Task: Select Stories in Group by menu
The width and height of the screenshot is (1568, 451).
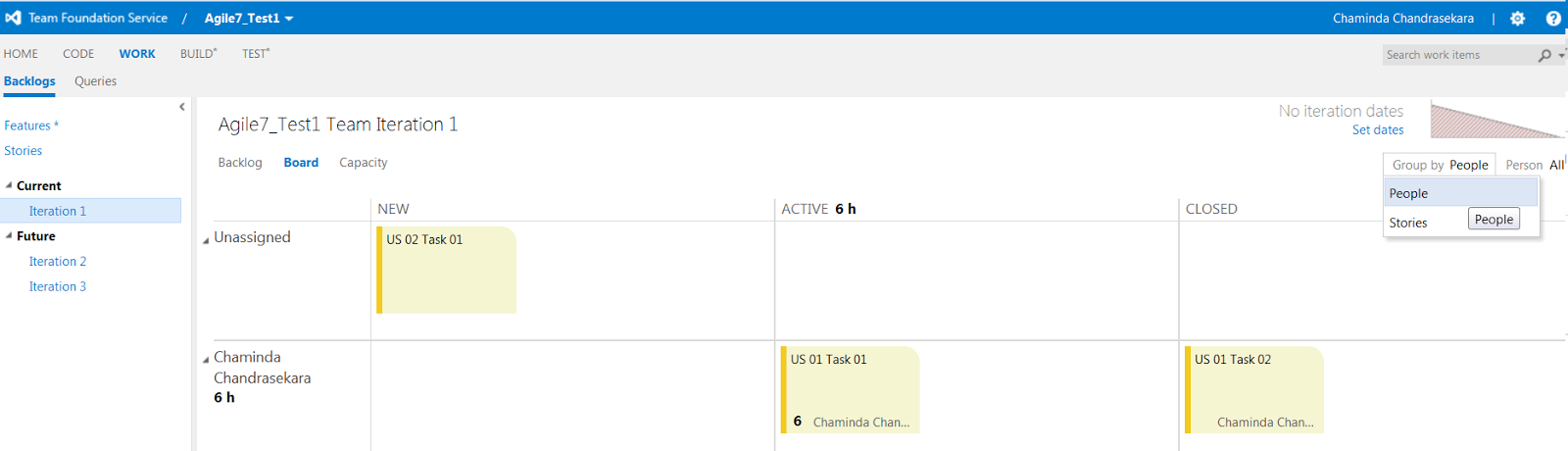Action: pyautogui.click(x=1408, y=224)
